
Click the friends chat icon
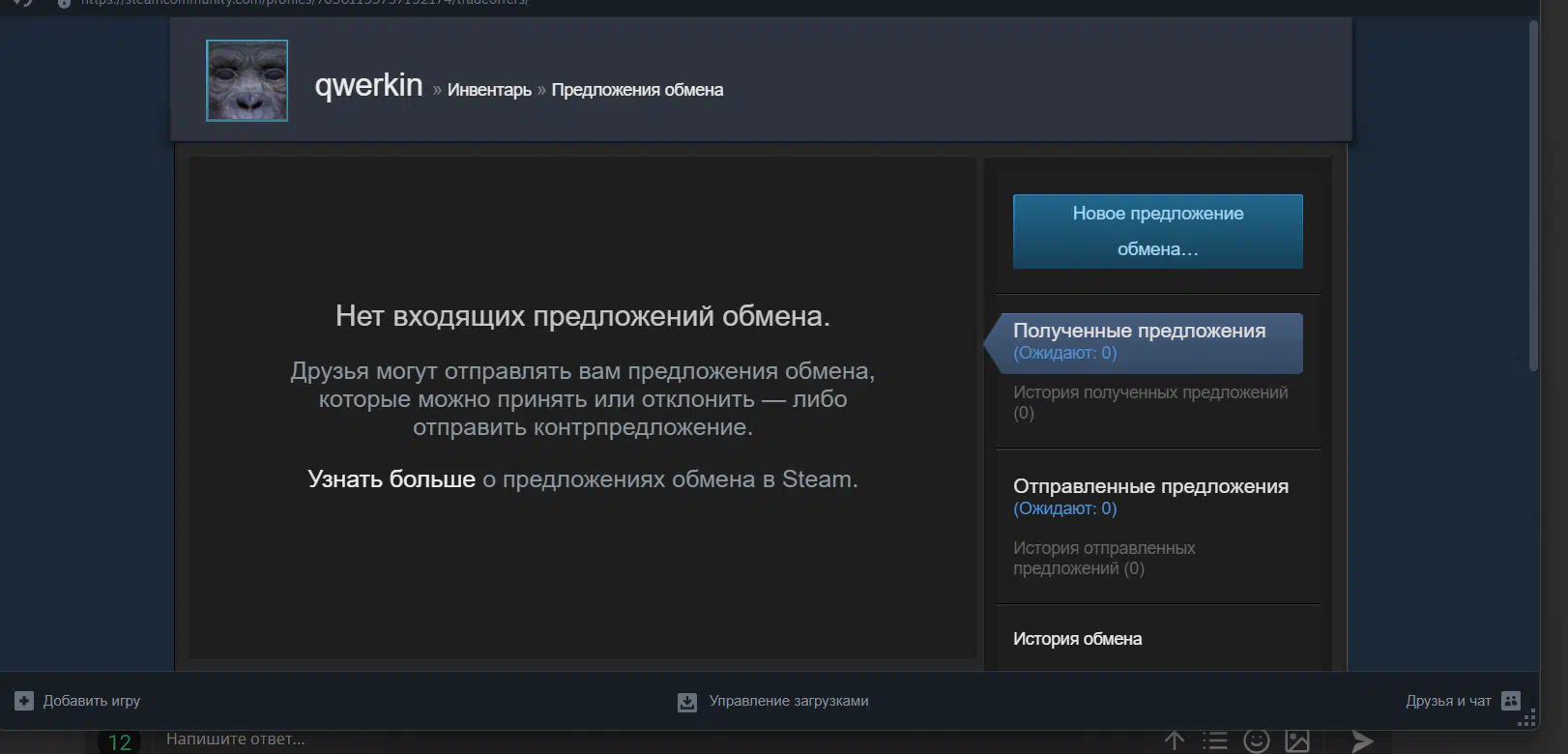point(1511,701)
